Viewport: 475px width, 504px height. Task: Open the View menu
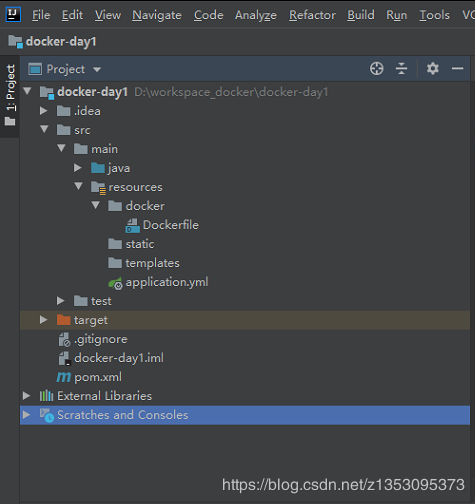pos(108,15)
